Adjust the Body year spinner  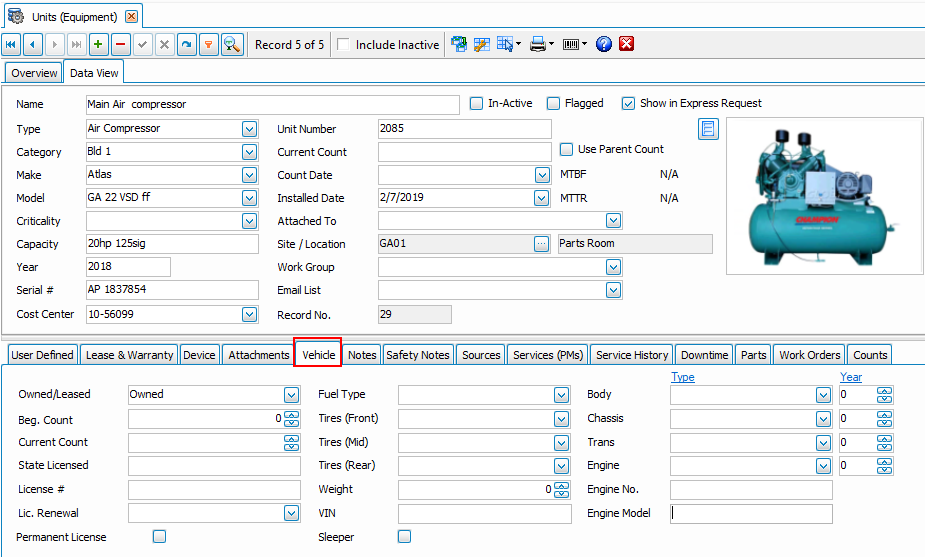[885, 395]
